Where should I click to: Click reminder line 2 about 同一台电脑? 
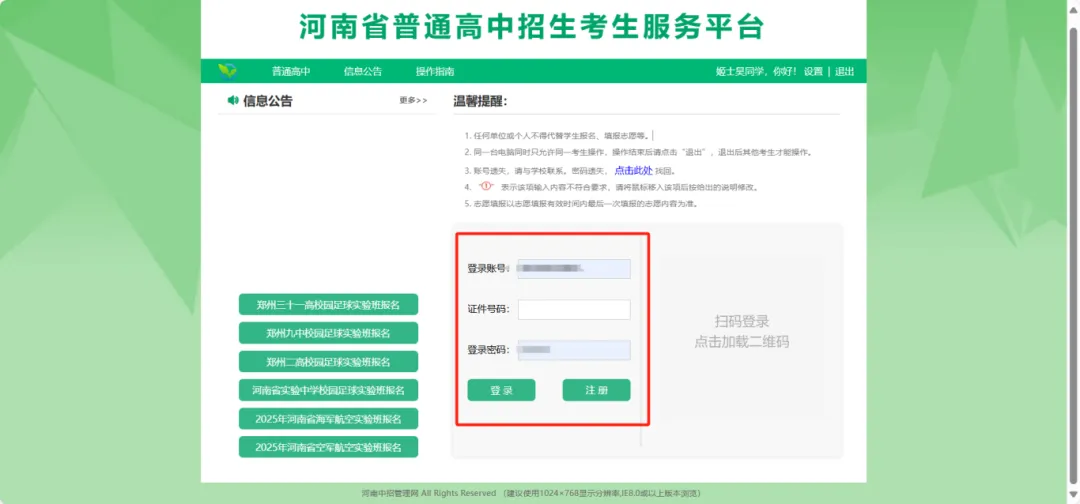point(638,153)
